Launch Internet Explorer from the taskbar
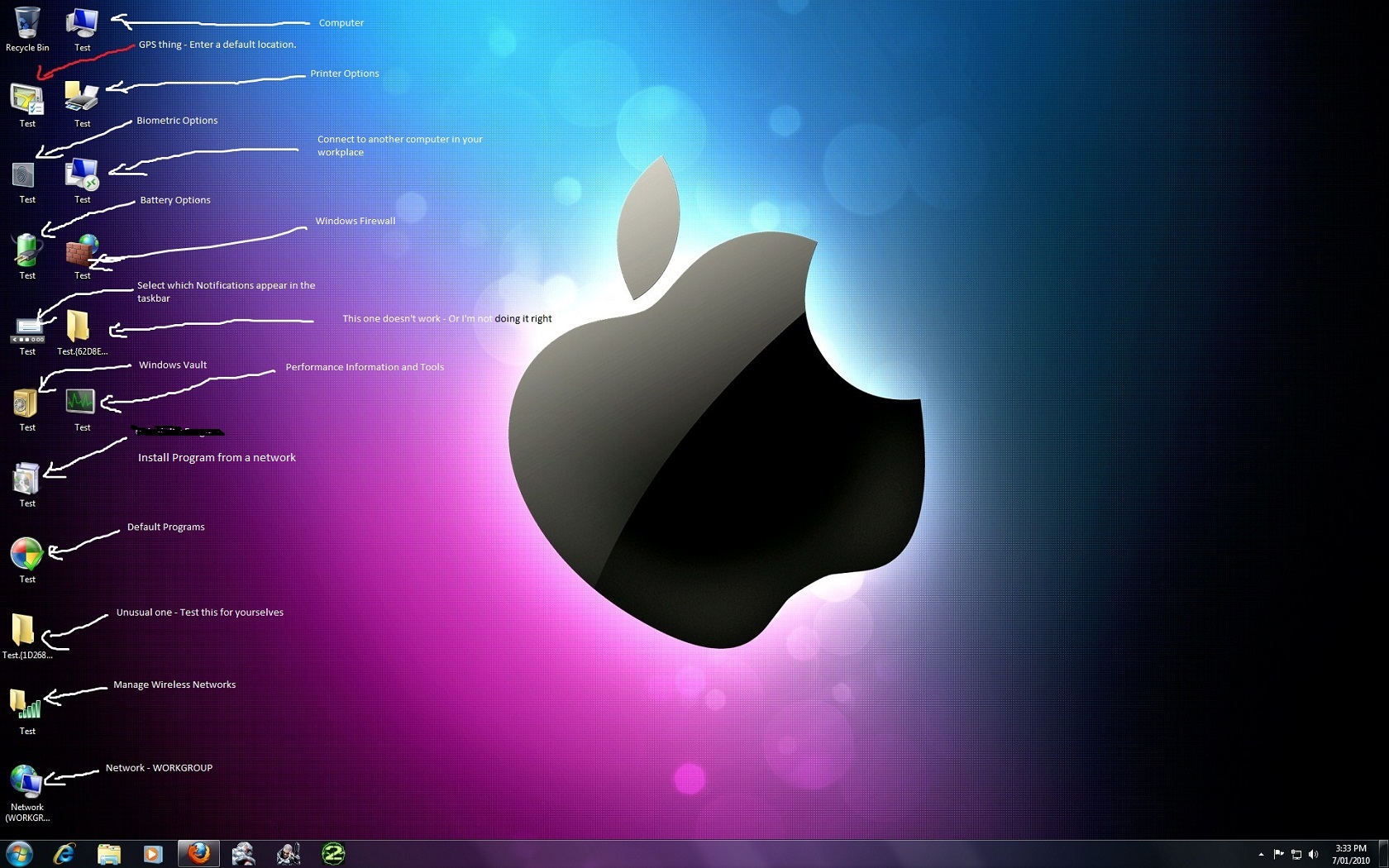Image resolution: width=1389 pixels, height=868 pixels. [64, 853]
